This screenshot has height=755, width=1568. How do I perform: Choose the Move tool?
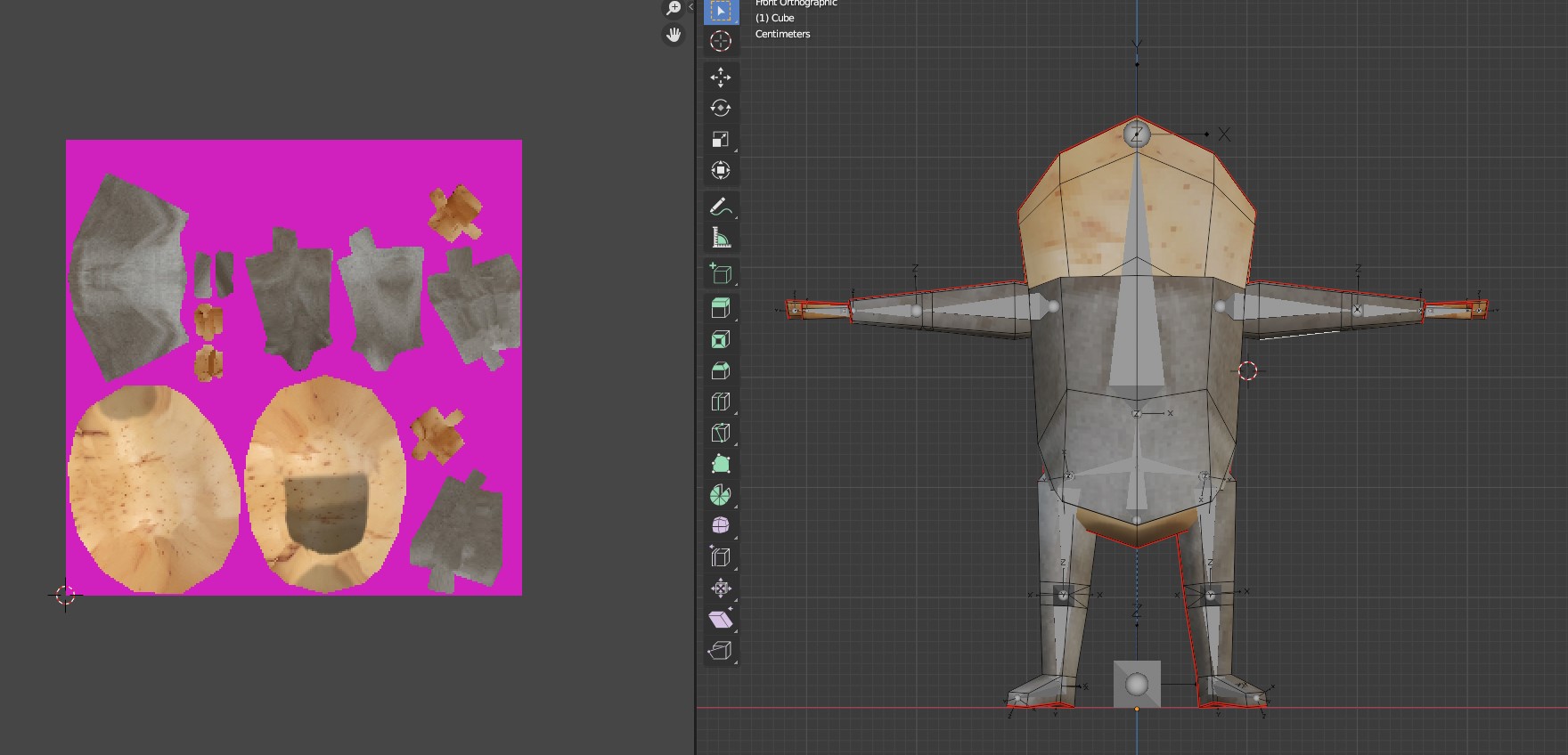721,77
